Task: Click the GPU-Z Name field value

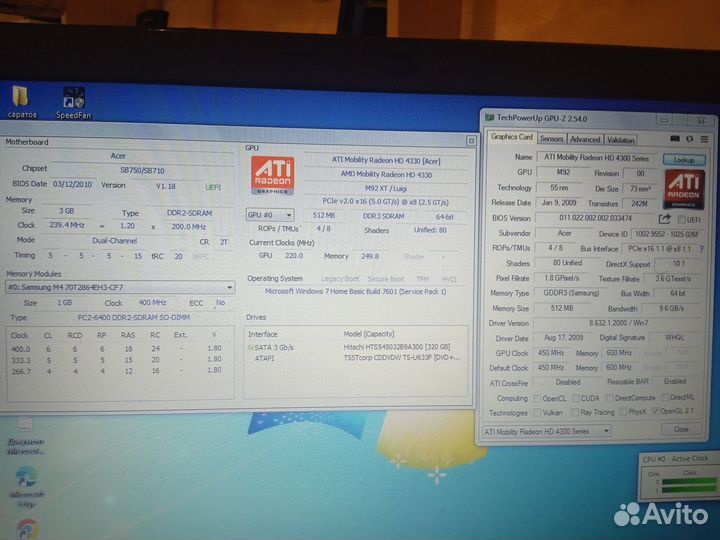Action: (596, 158)
